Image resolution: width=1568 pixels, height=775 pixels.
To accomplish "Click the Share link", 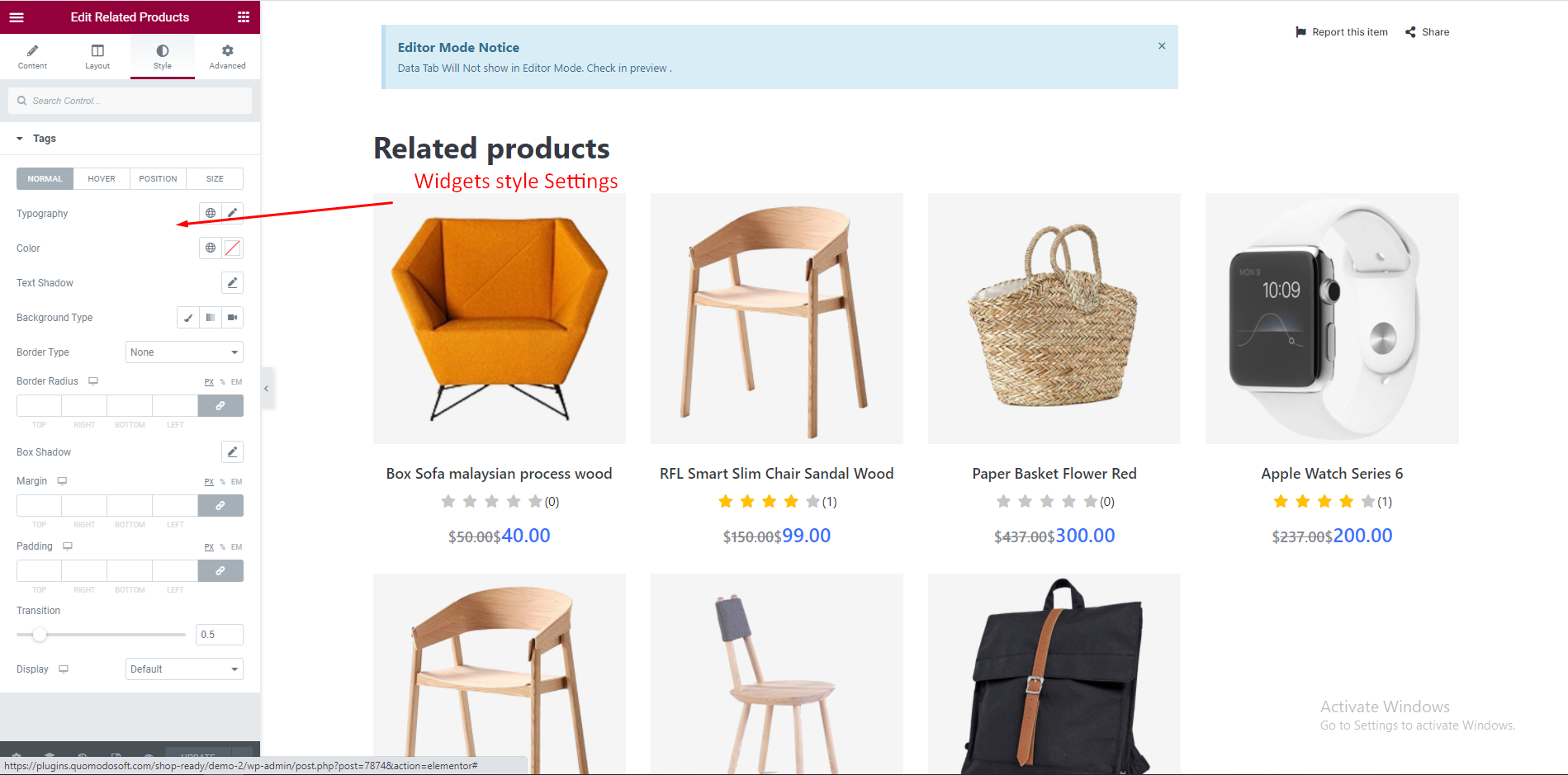I will (1428, 32).
